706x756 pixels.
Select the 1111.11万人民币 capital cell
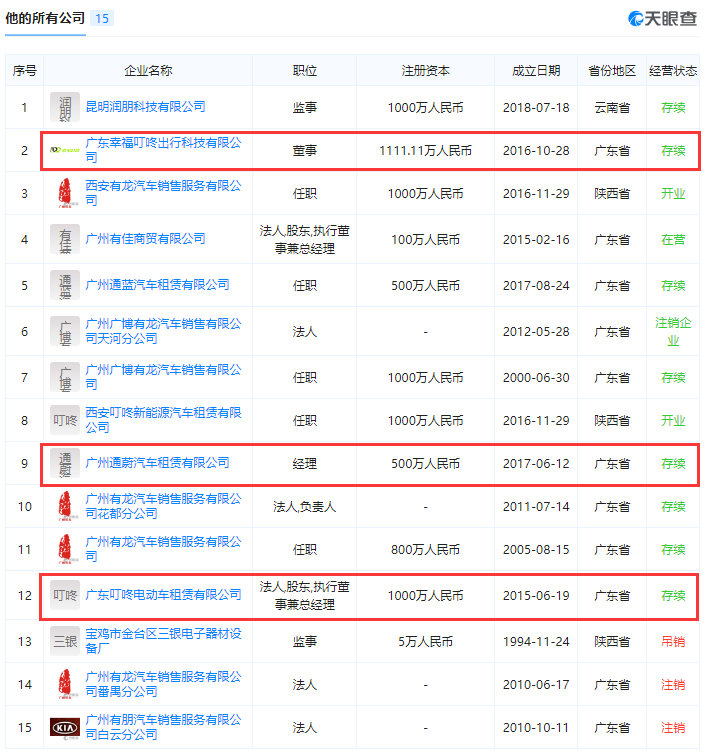(x=425, y=151)
